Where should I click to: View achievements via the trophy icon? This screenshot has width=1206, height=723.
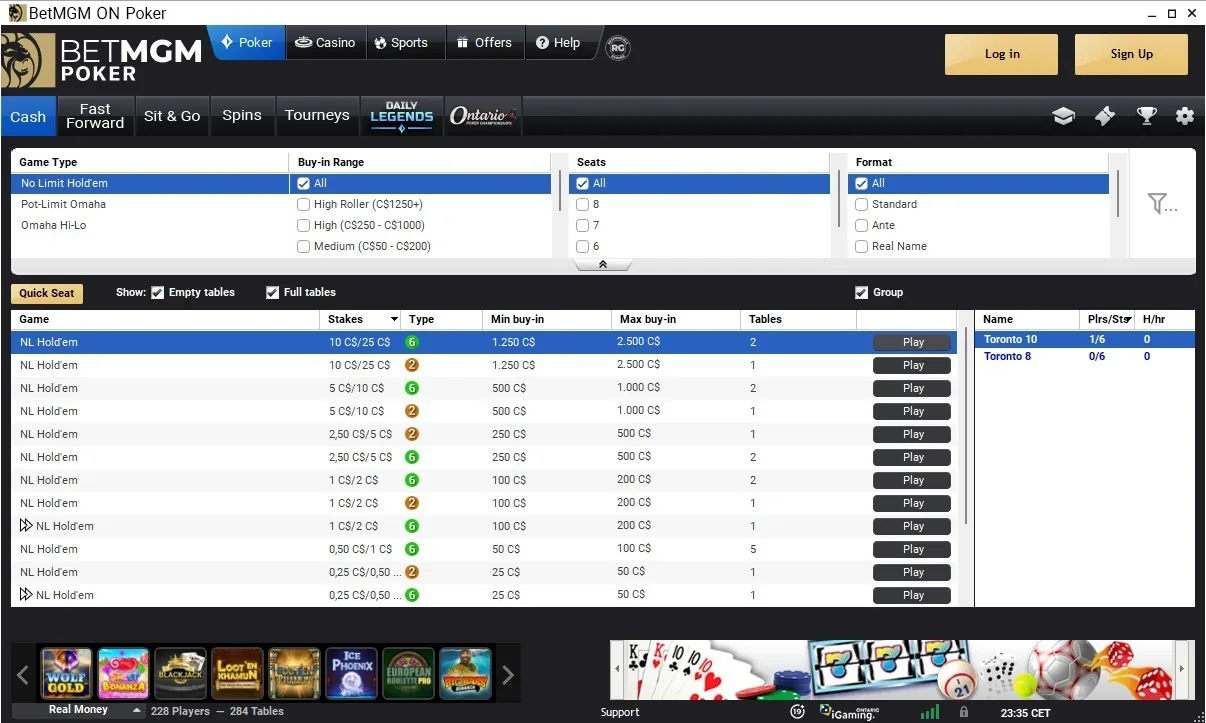1146,116
